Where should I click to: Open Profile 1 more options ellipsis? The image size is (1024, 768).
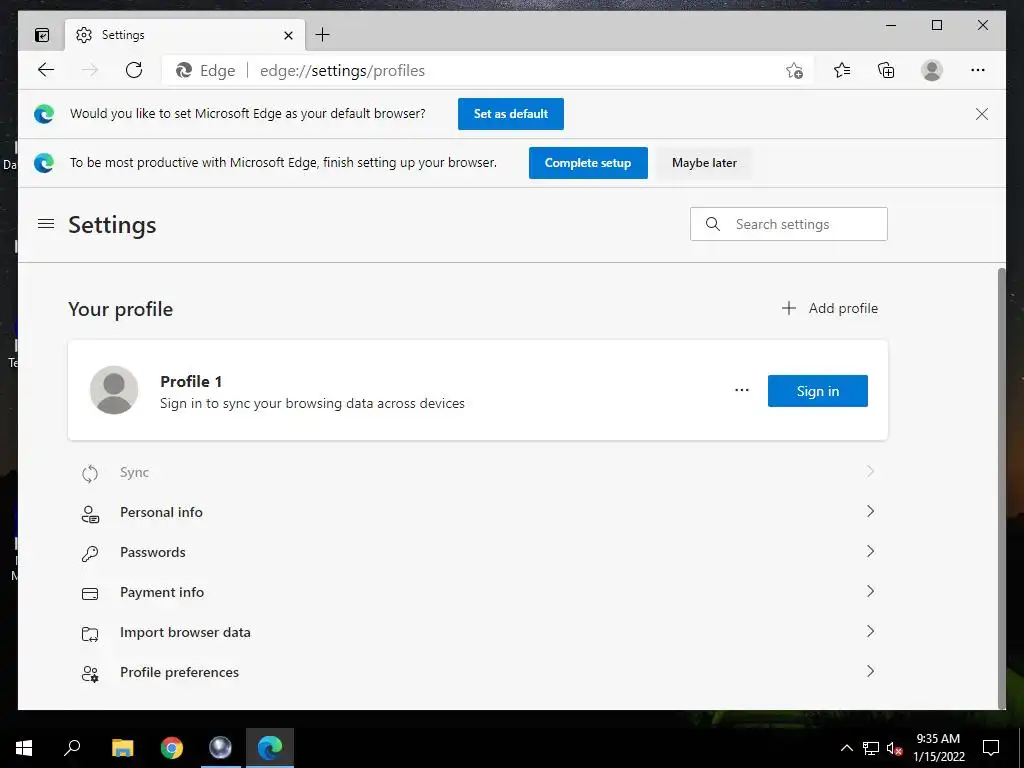742,390
